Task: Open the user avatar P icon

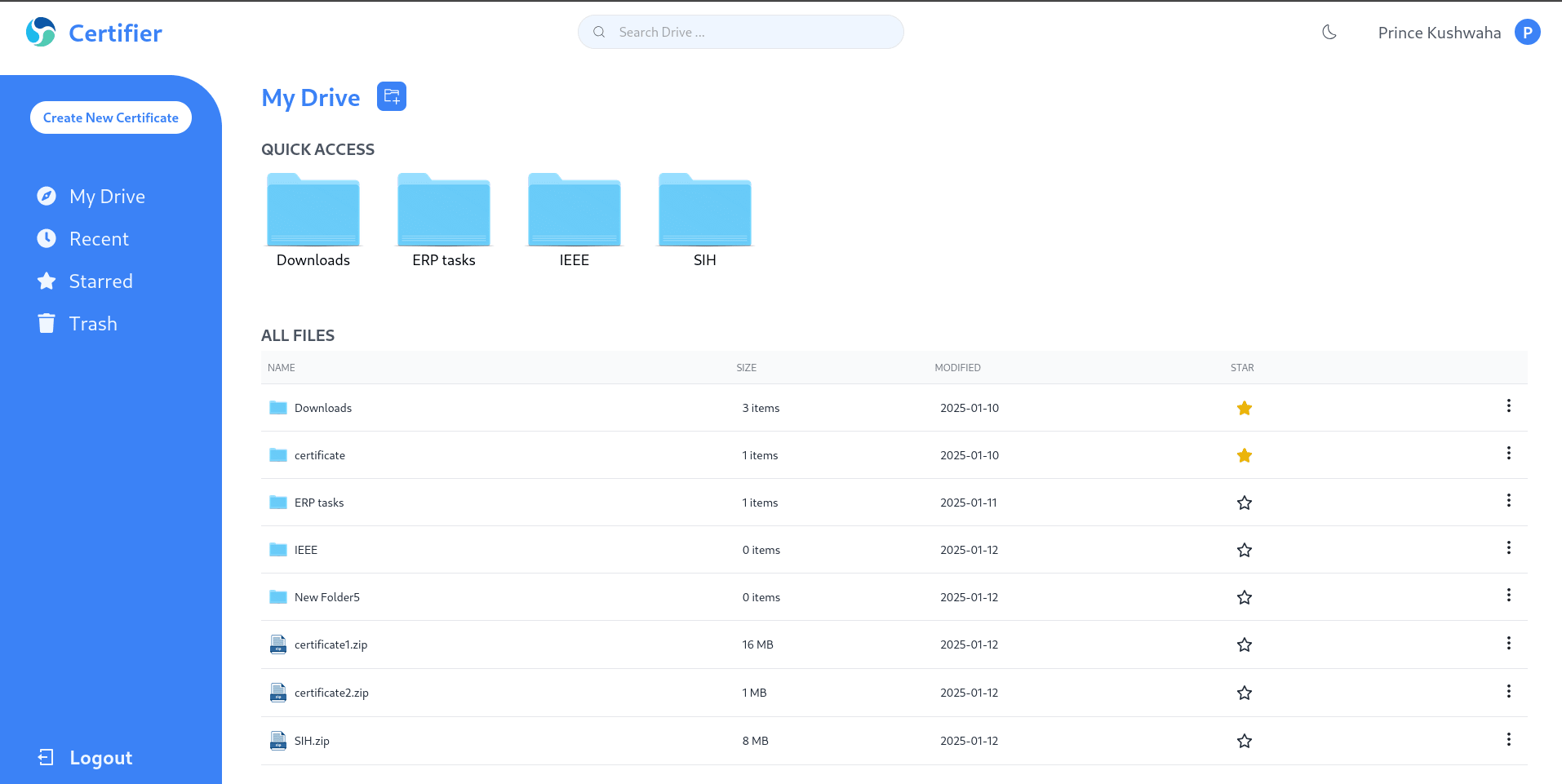Action: pos(1527,33)
